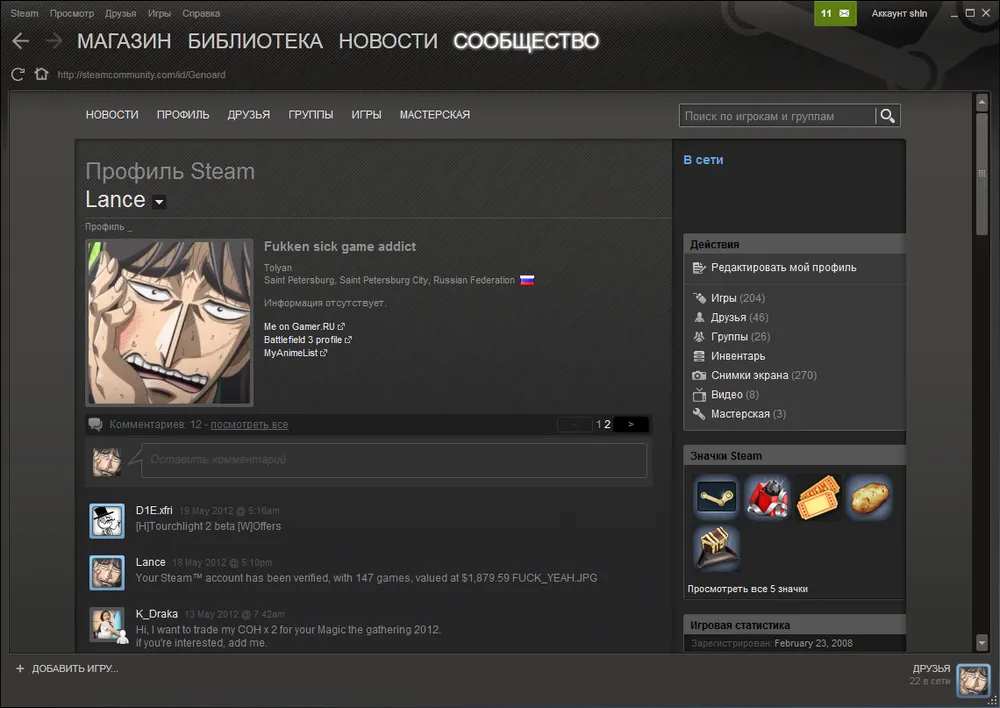The image size is (1000, 708).
Task: Focus the player and group search field
Action: [x=777, y=116]
